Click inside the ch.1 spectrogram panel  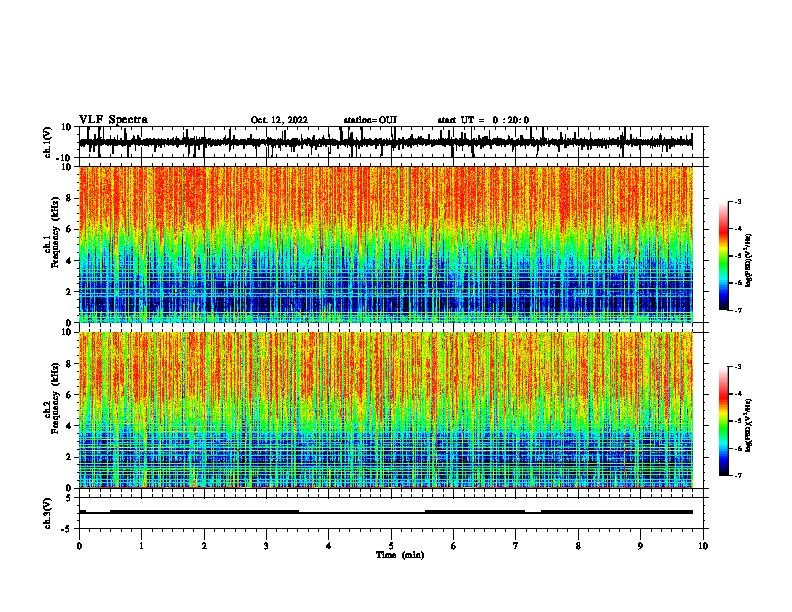[x=386, y=244]
